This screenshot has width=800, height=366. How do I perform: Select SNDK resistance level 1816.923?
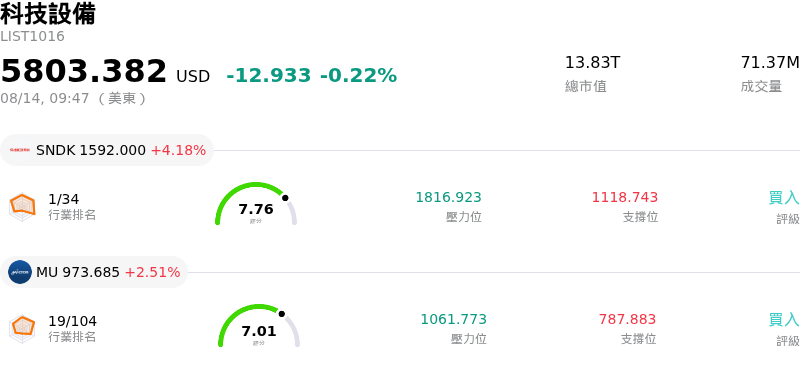pyautogui.click(x=448, y=197)
